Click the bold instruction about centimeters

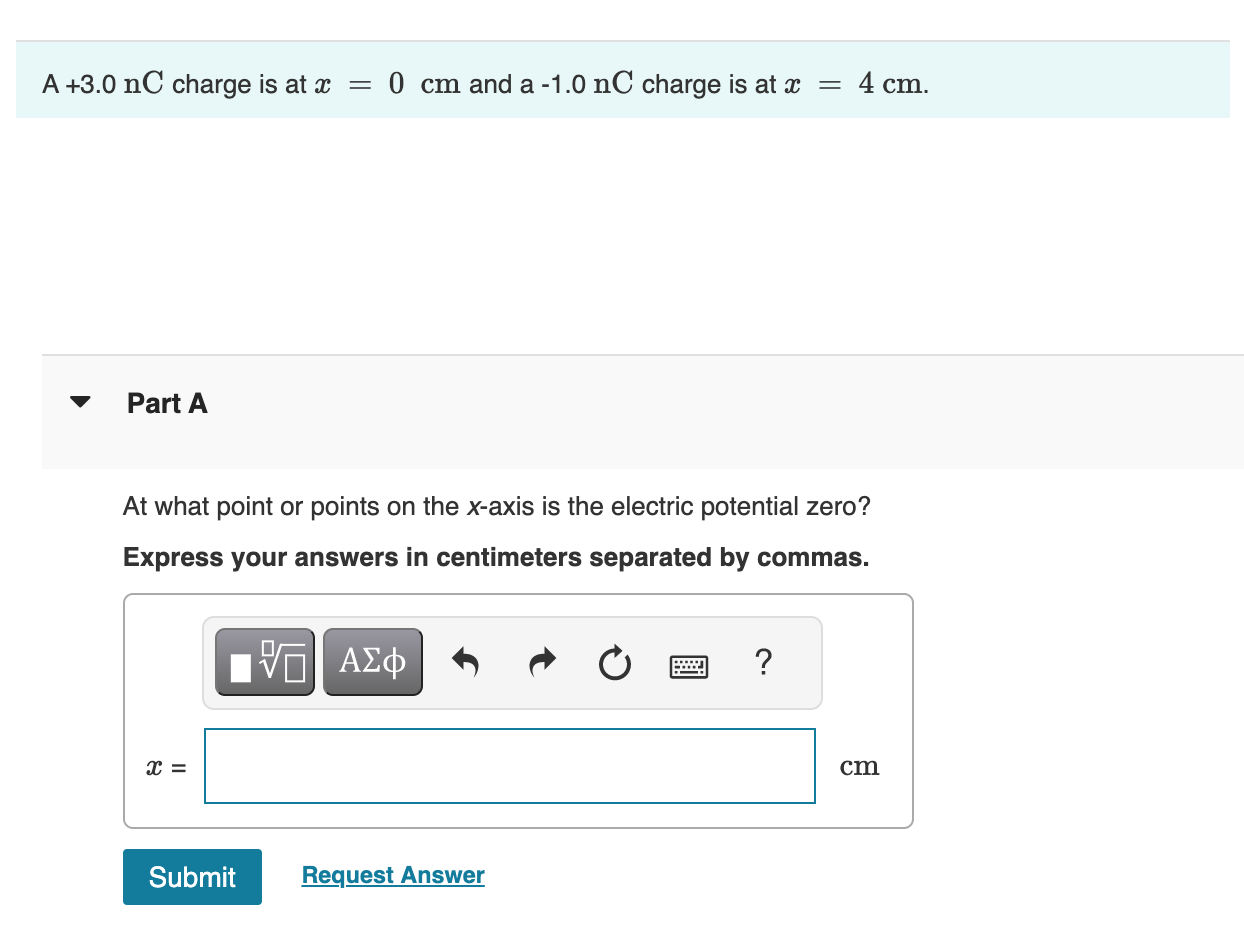pos(495,557)
